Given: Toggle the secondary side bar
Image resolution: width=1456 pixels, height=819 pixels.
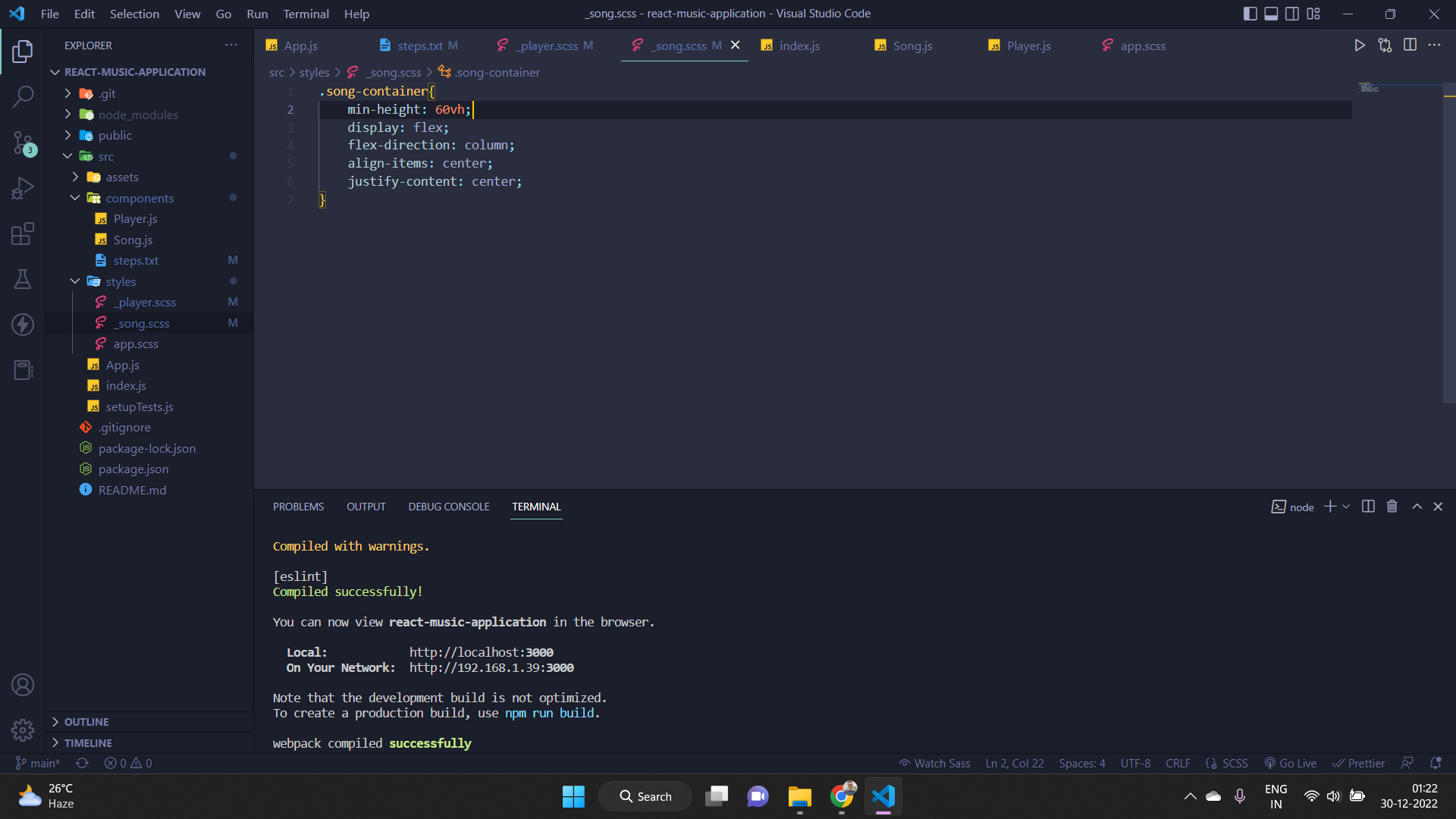Looking at the screenshot, I should 1291,14.
